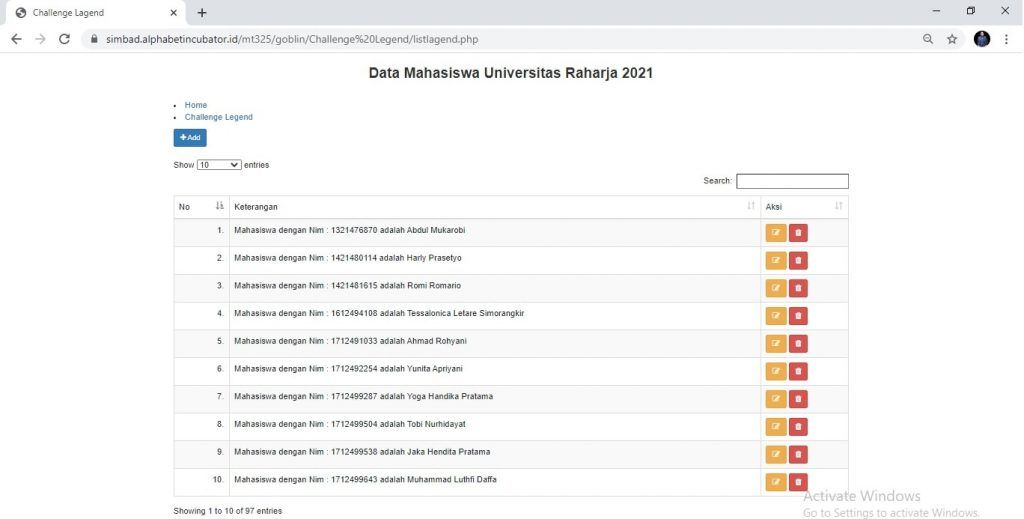Bookmark this page with star icon
This screenshot has height=519, width=1024.
[952, 39]
